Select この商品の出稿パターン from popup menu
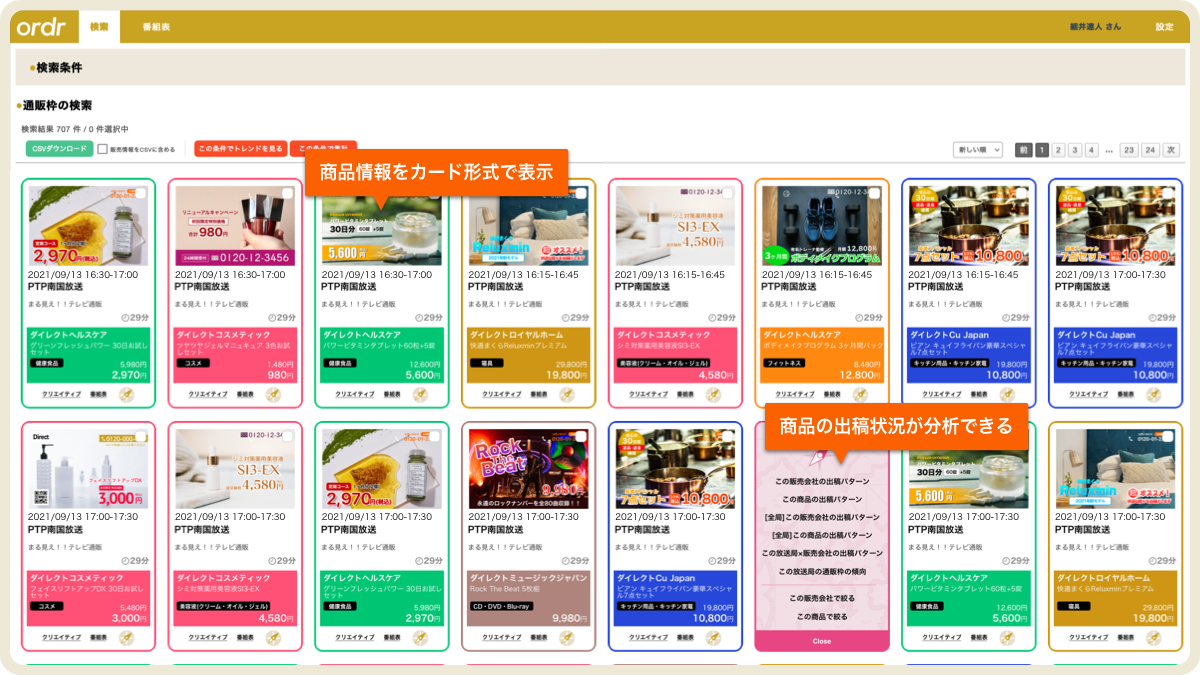Viewport: 1200px width, 675px height. [822, 499]
